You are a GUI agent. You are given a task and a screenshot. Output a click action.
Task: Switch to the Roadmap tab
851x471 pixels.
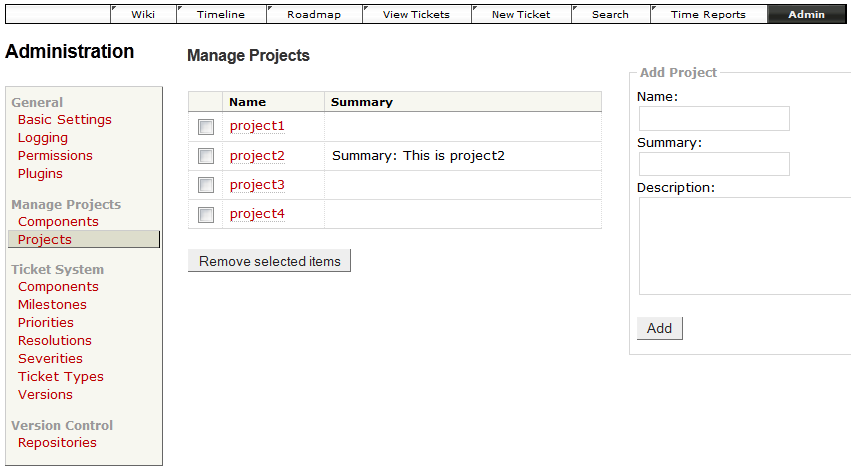click(x=313, y=14)
